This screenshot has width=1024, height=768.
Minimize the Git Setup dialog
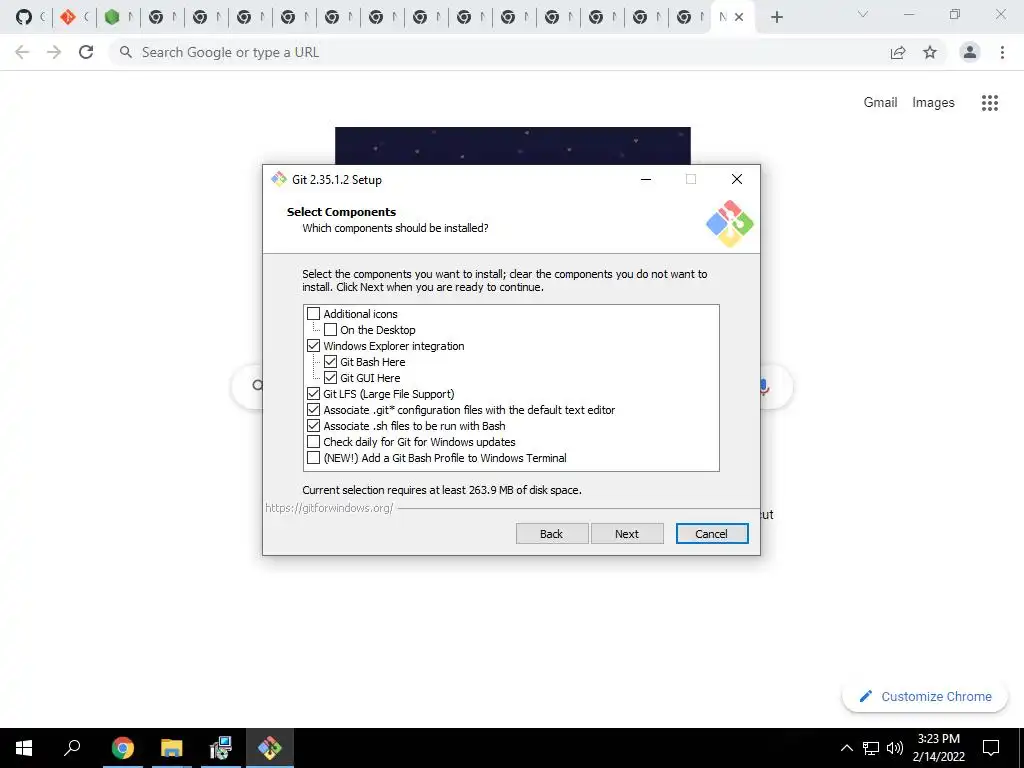coord(646,179)
